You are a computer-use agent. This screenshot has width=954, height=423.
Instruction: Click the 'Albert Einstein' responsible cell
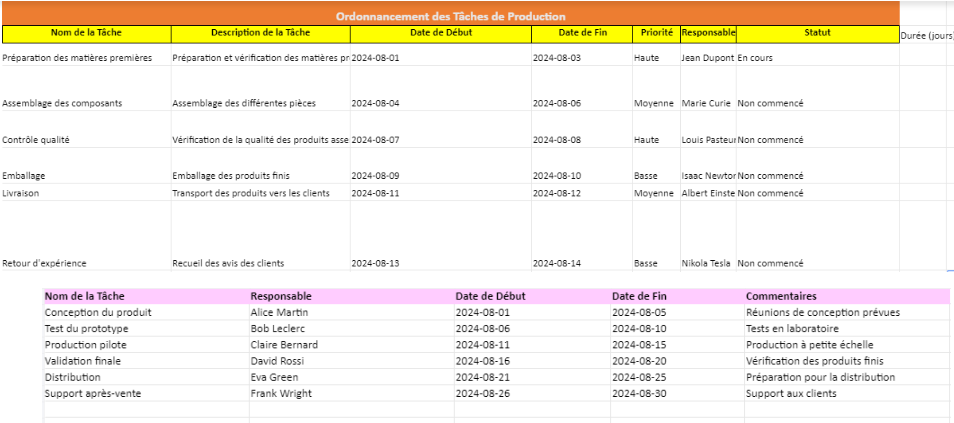tap(708, 193)
